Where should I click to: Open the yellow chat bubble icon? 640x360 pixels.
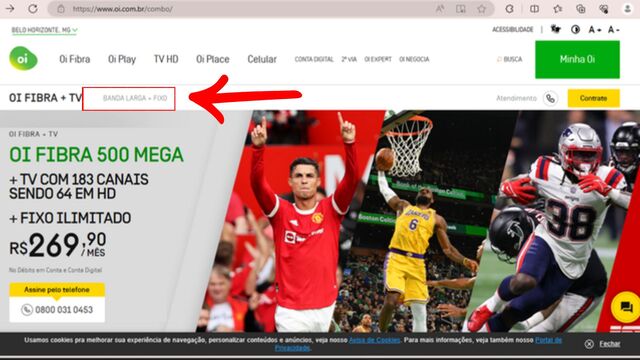tap(625, 307)
